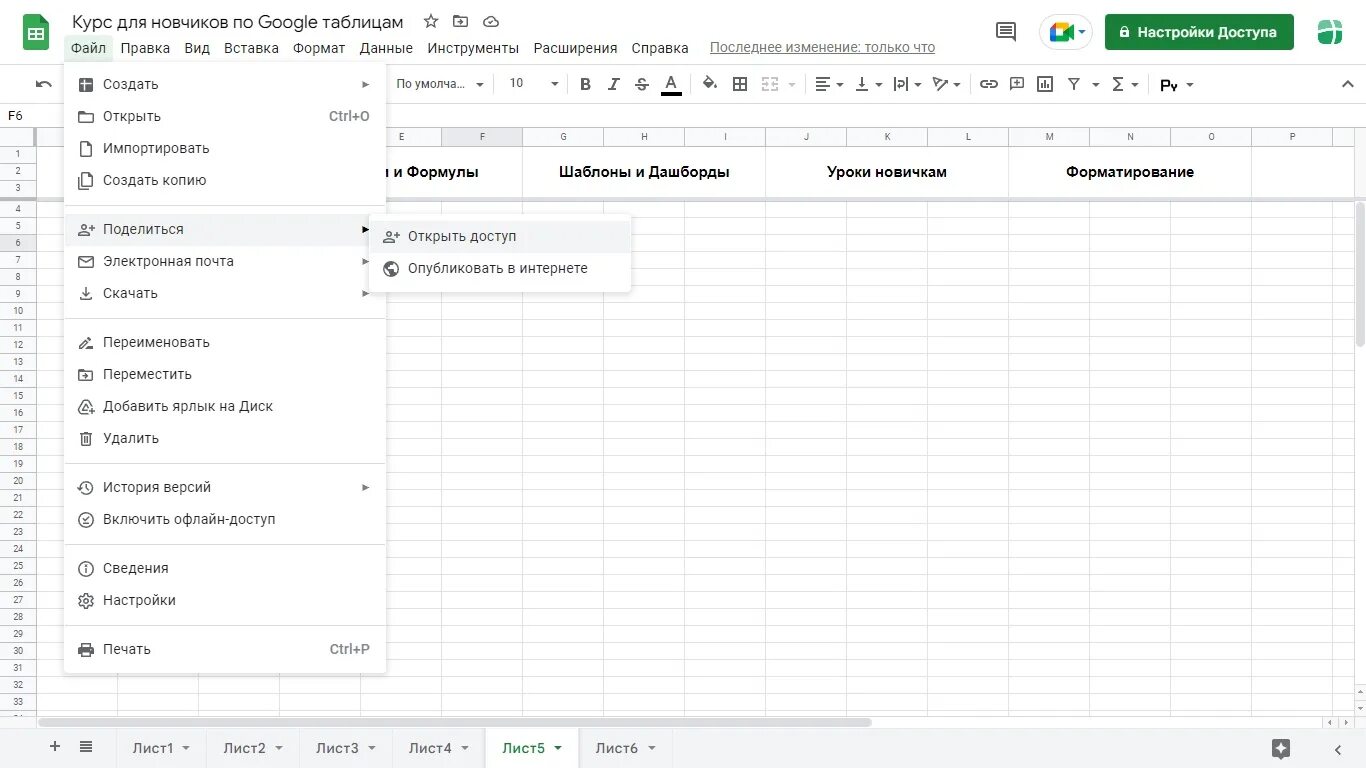
Task: Open the text color picker
Action: (671, 84)
